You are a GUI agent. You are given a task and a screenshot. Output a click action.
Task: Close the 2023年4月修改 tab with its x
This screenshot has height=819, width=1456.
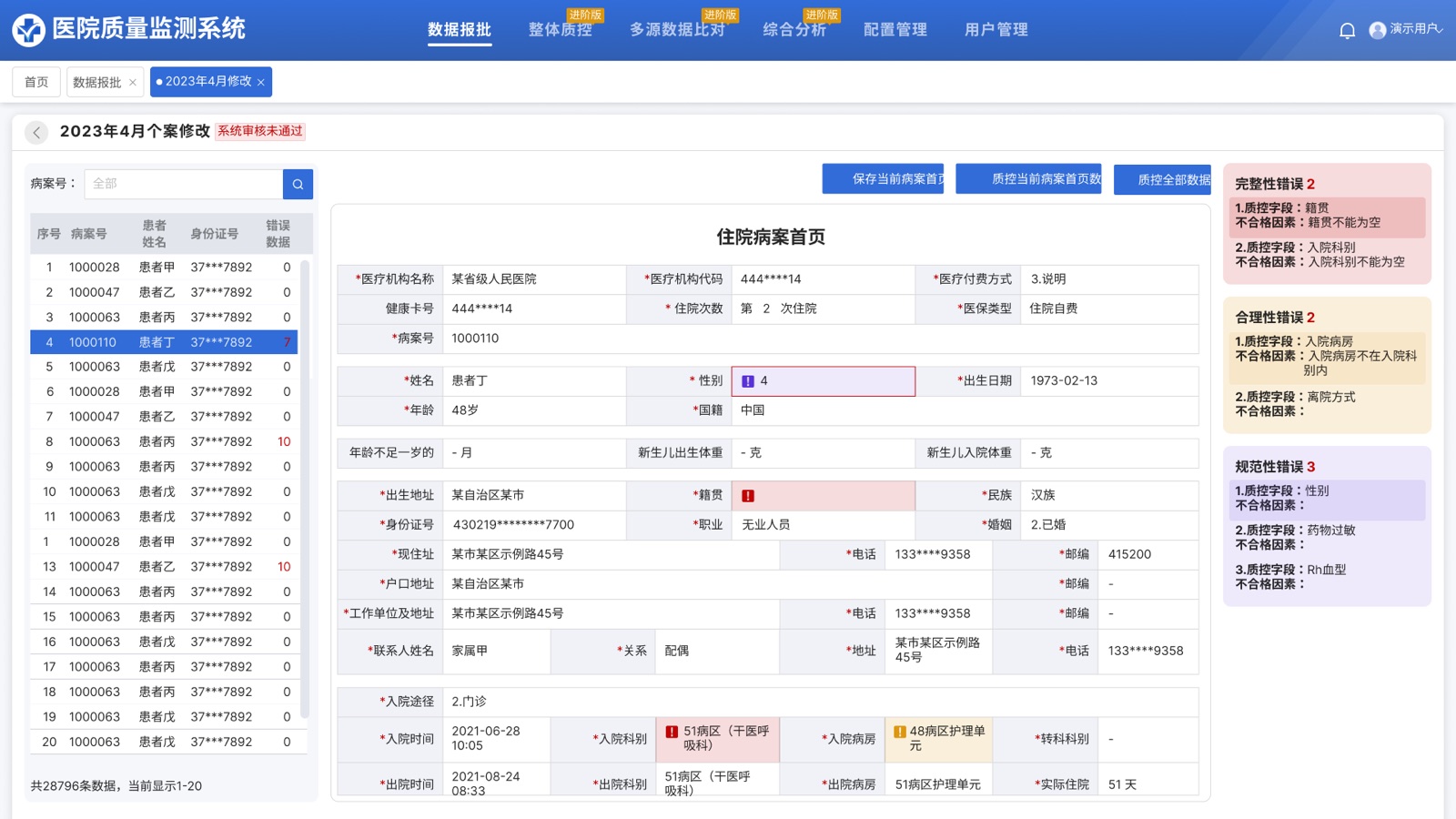261,83
